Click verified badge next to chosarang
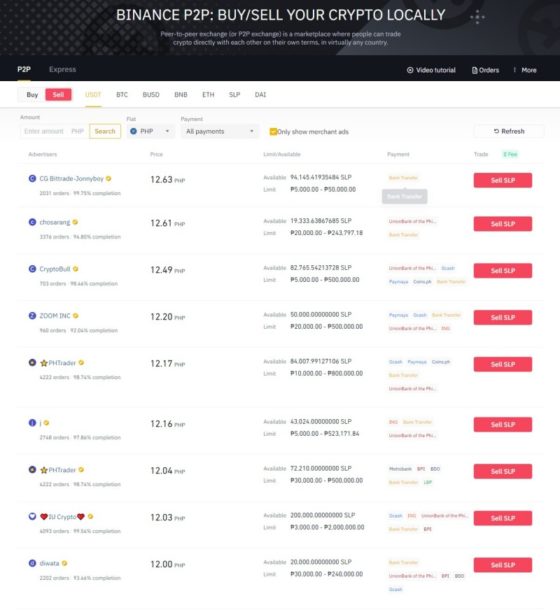Image resolution: width=560 pixels, height=610 pixels. click(75, 222)
